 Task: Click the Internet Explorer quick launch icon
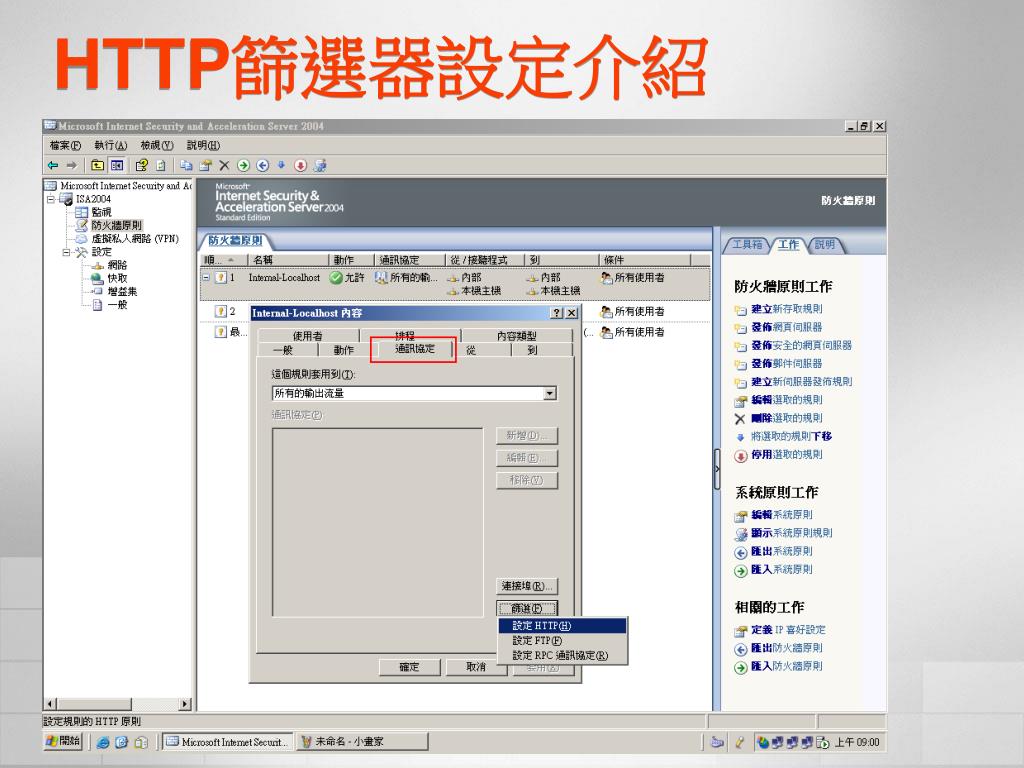(103, 743)
